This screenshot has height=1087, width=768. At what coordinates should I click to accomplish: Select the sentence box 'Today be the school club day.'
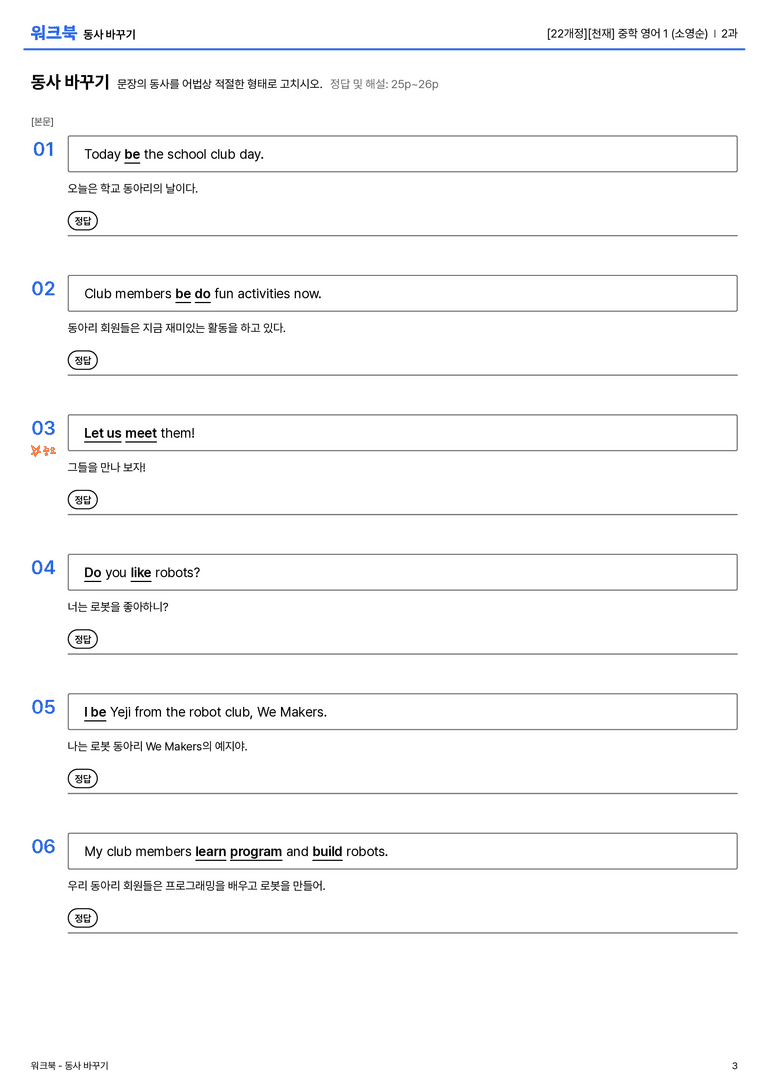coord(402,154)
